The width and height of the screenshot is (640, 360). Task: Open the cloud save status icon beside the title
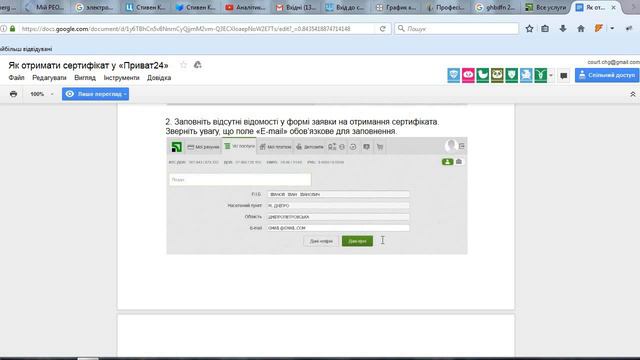tap(198, 65)
